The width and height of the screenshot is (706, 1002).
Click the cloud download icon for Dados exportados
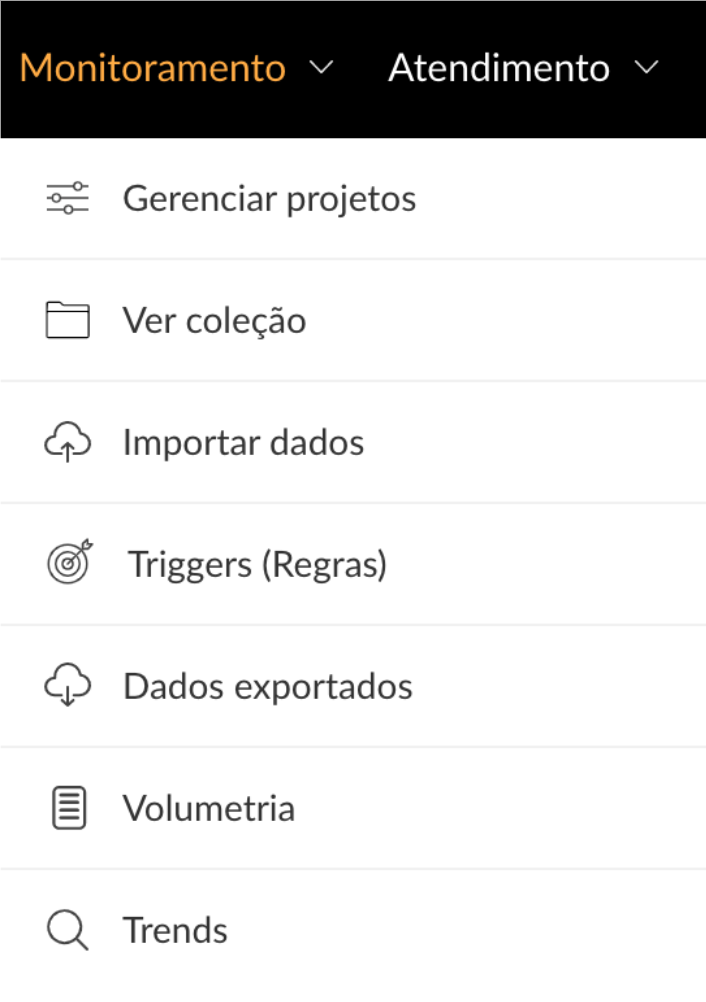68,684
